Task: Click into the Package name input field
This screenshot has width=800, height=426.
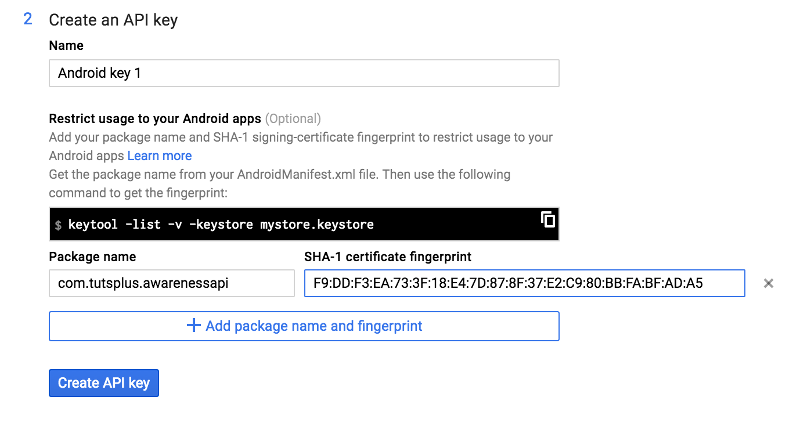Action: click(172, 283)
